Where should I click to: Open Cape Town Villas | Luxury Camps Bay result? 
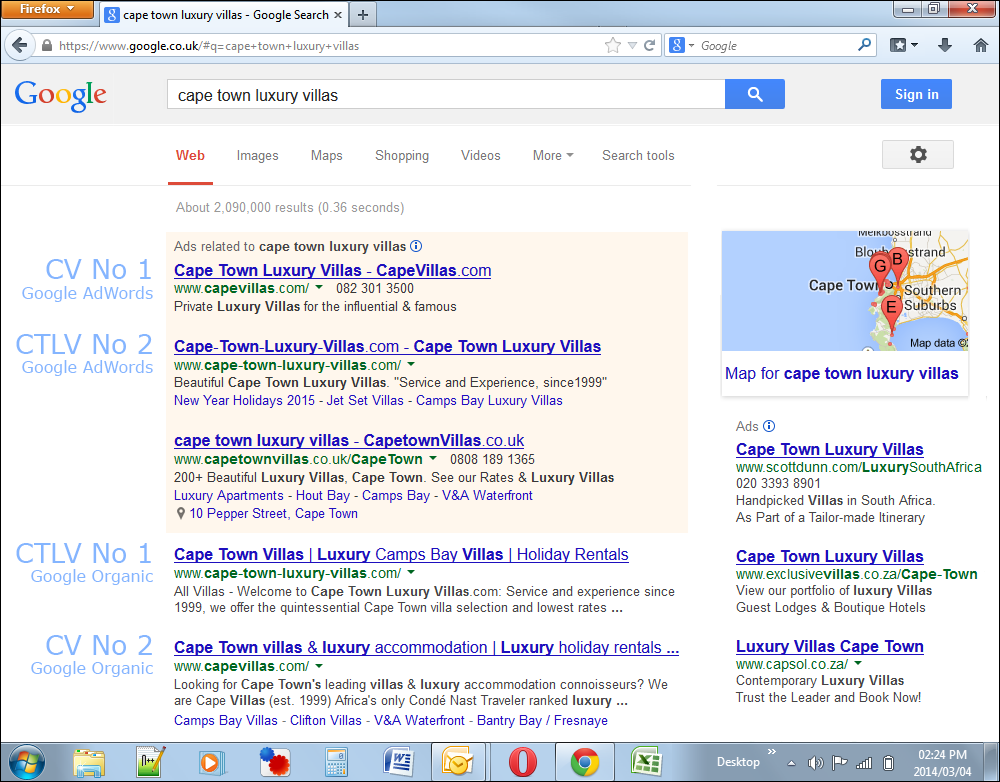[401, 555]
